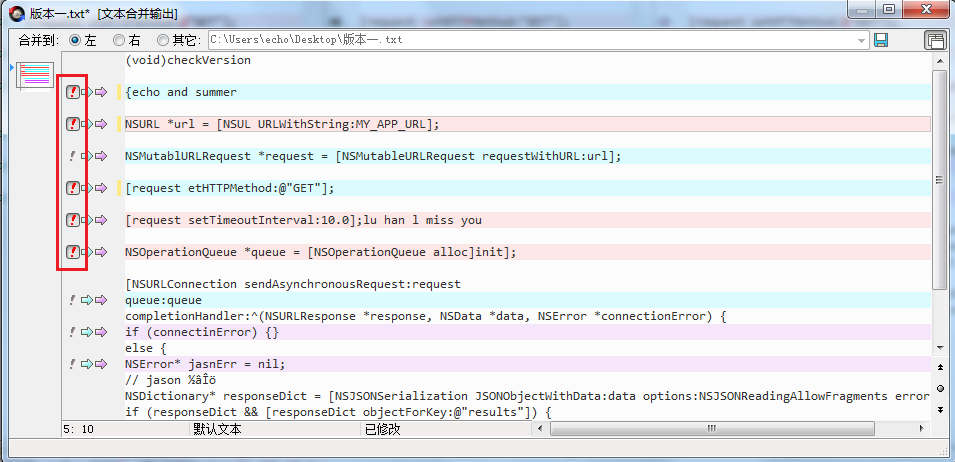The image size is (955, 462).
Task: Click gray exclamation beside 'if (connectinError)' line
Action: click(x=72, y=332)
